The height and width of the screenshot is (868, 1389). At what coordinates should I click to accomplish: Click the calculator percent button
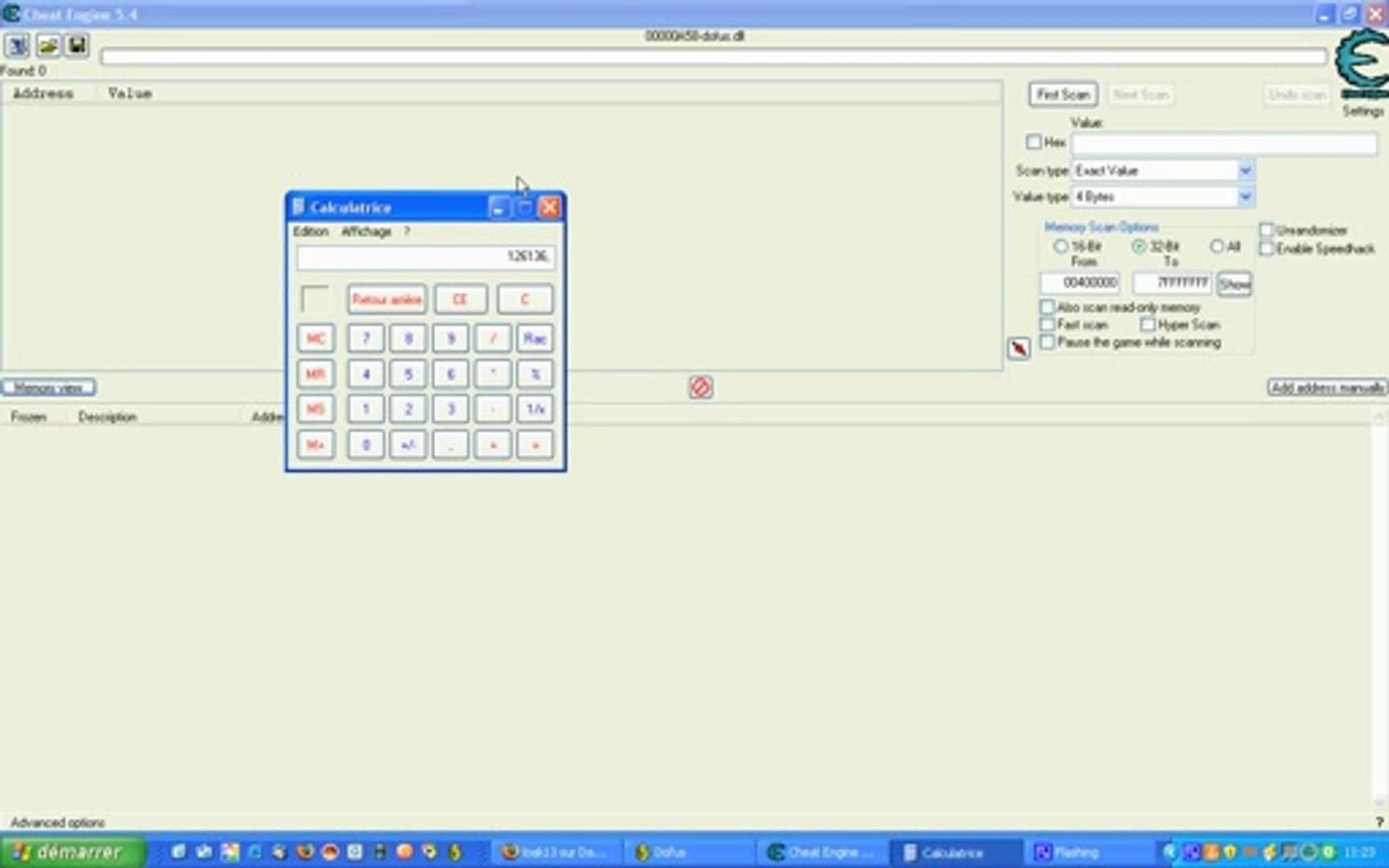[x=535, y=375]
